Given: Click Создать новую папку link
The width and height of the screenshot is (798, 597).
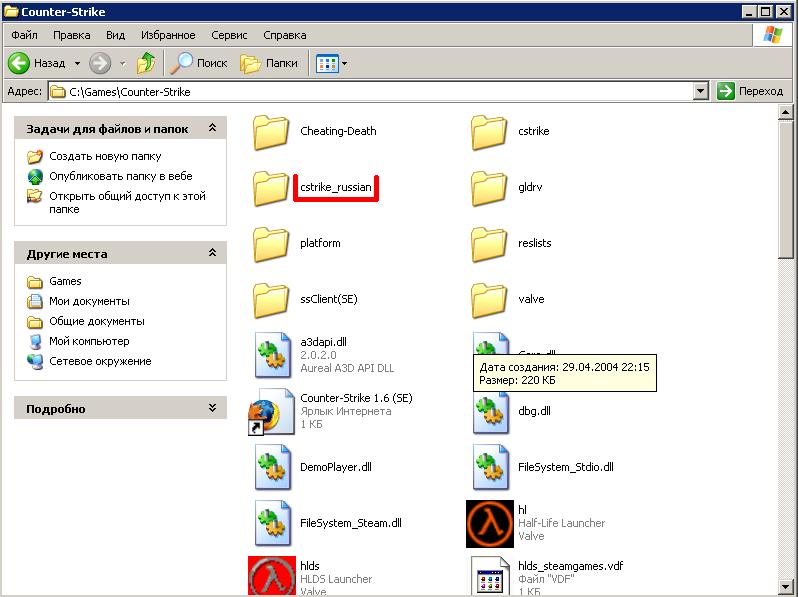Looking at the screenshot, I should point(105,156).
